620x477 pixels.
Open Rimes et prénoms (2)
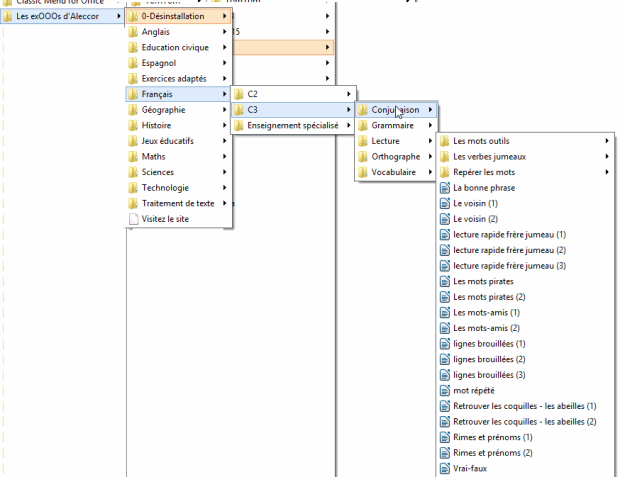point(525,453)
